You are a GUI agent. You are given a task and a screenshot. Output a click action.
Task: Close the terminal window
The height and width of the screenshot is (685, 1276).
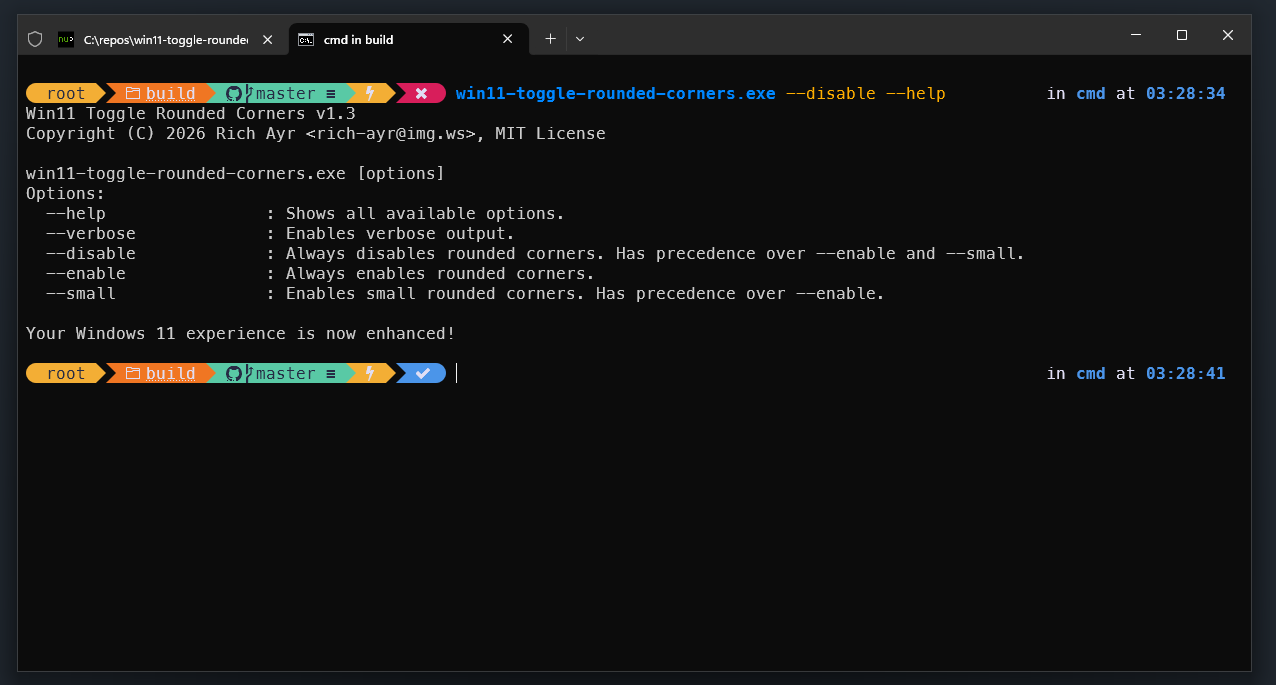tap(1228, 35)
